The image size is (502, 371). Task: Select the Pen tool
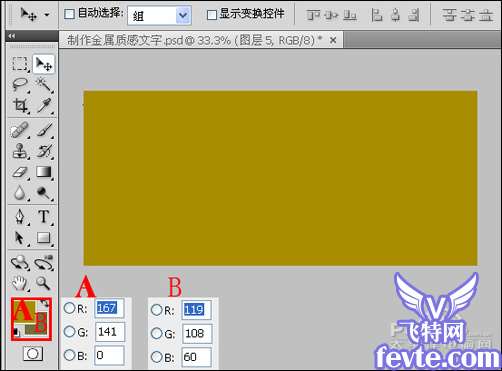tap(20, 217)
